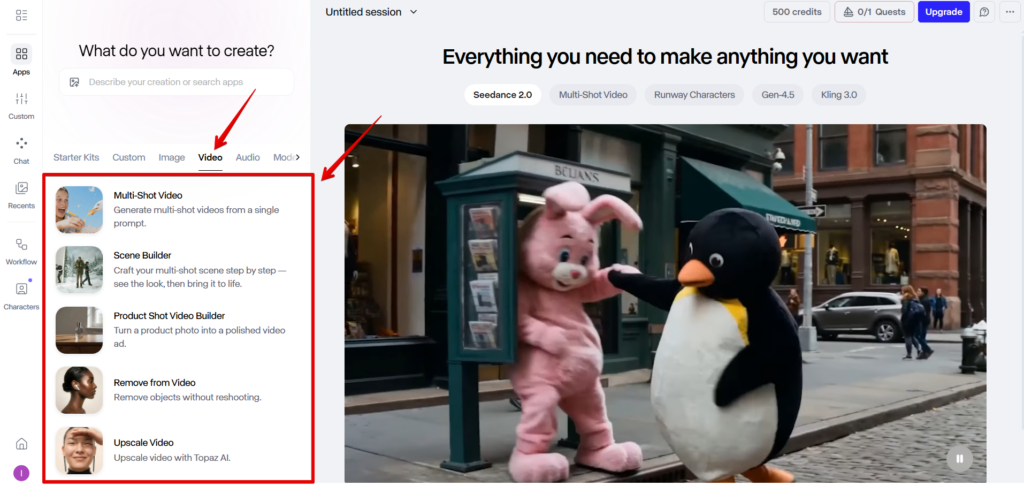
Task: Open the purple user profile avatar
Action: point(22,473)
